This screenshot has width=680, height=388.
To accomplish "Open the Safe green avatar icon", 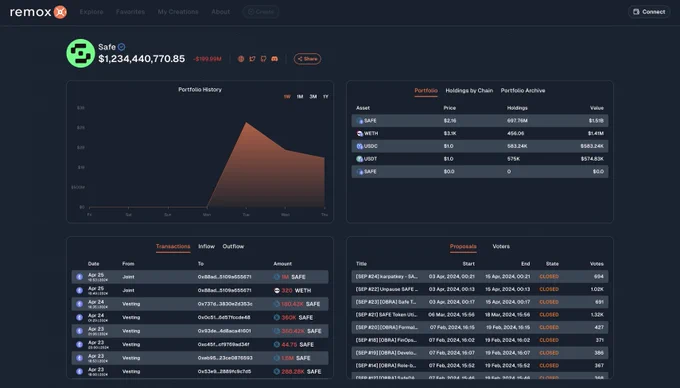I will 81,53.
